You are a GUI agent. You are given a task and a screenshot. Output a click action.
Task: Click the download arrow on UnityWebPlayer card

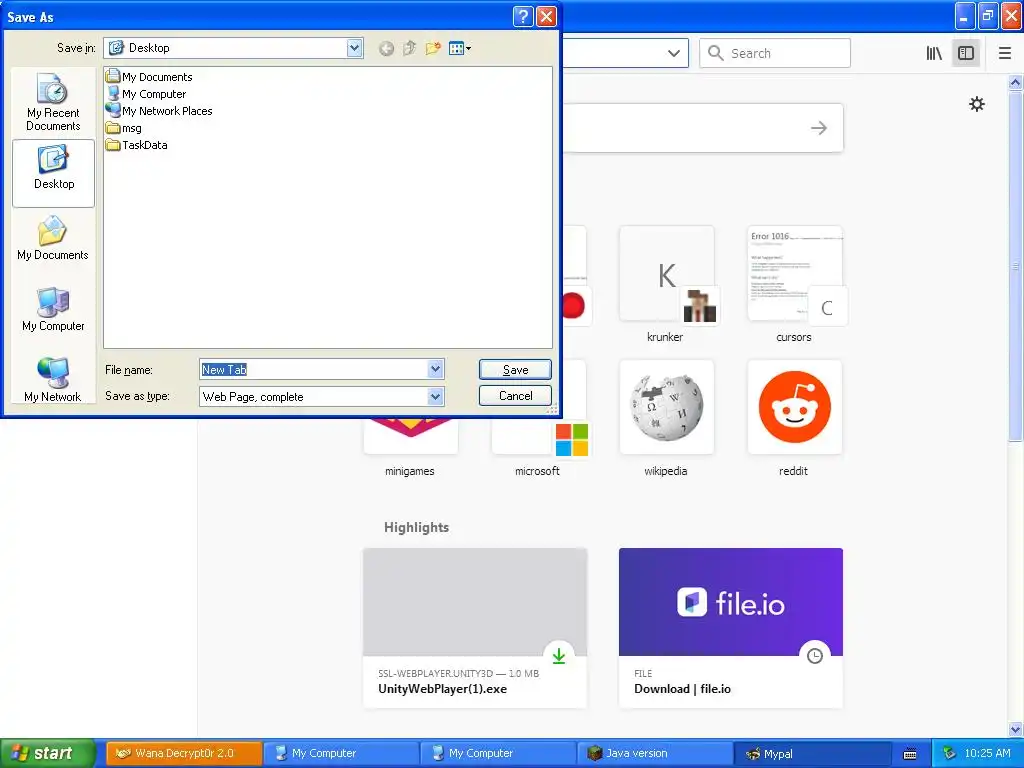(x=559, y=656)
